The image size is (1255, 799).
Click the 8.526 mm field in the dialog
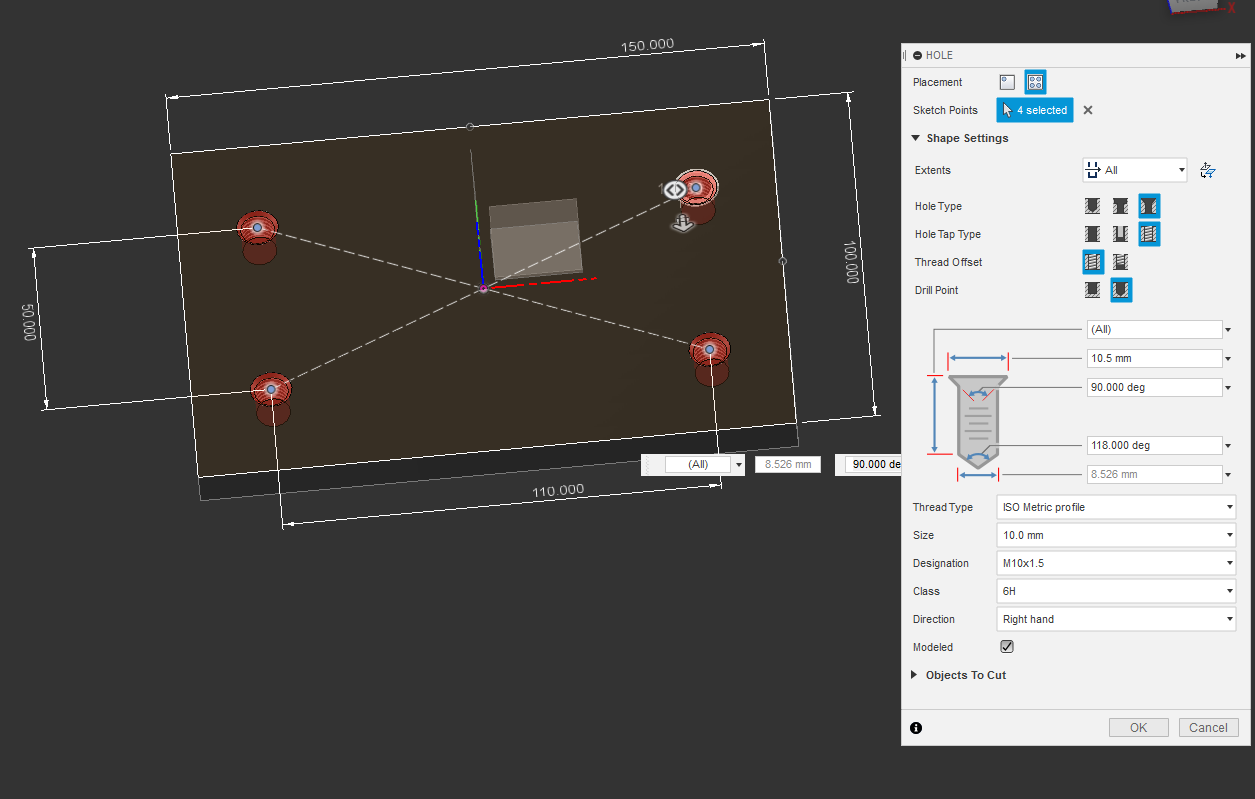tap(1155, 474)
